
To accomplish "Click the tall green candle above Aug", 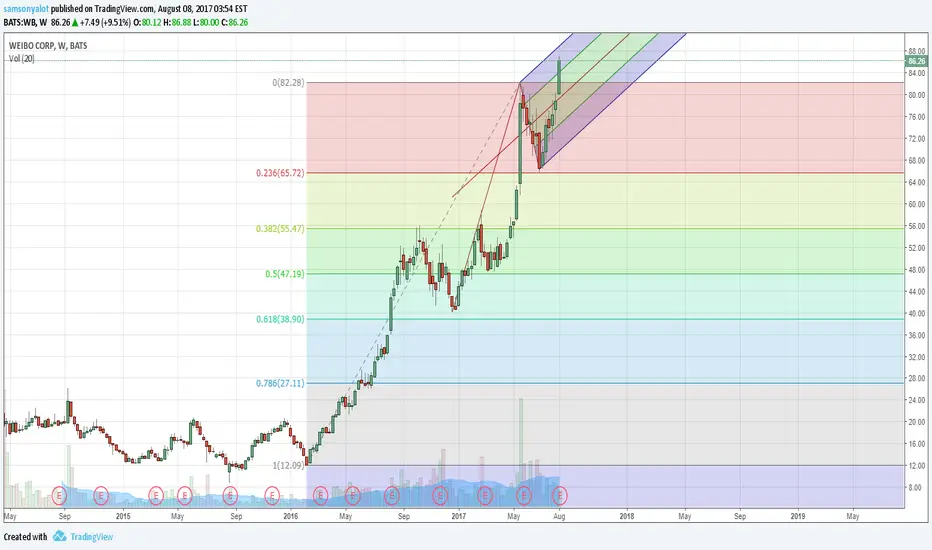I will tap(559, 76).
